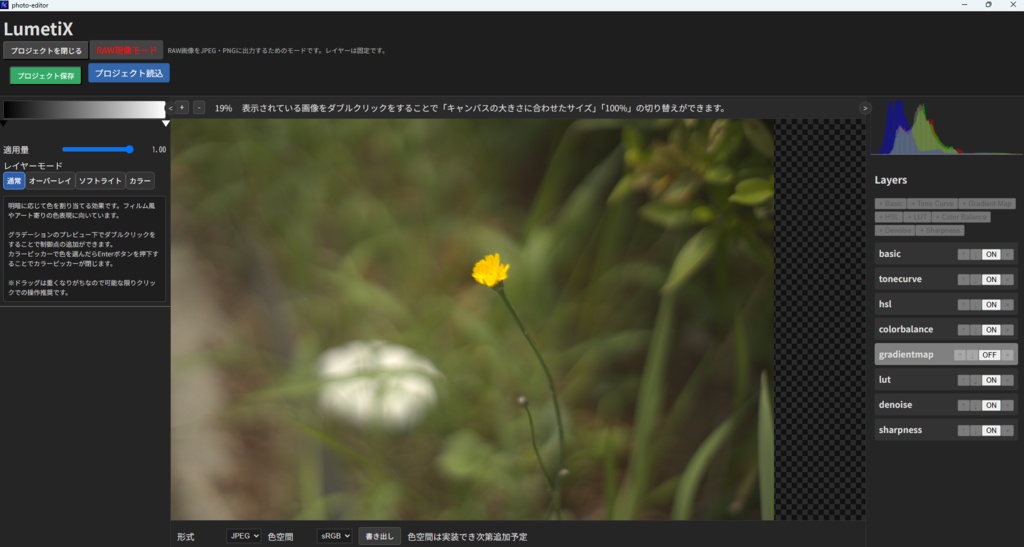
Task: Click the + Color Balance add-layer button
Action: coord(961,217)
